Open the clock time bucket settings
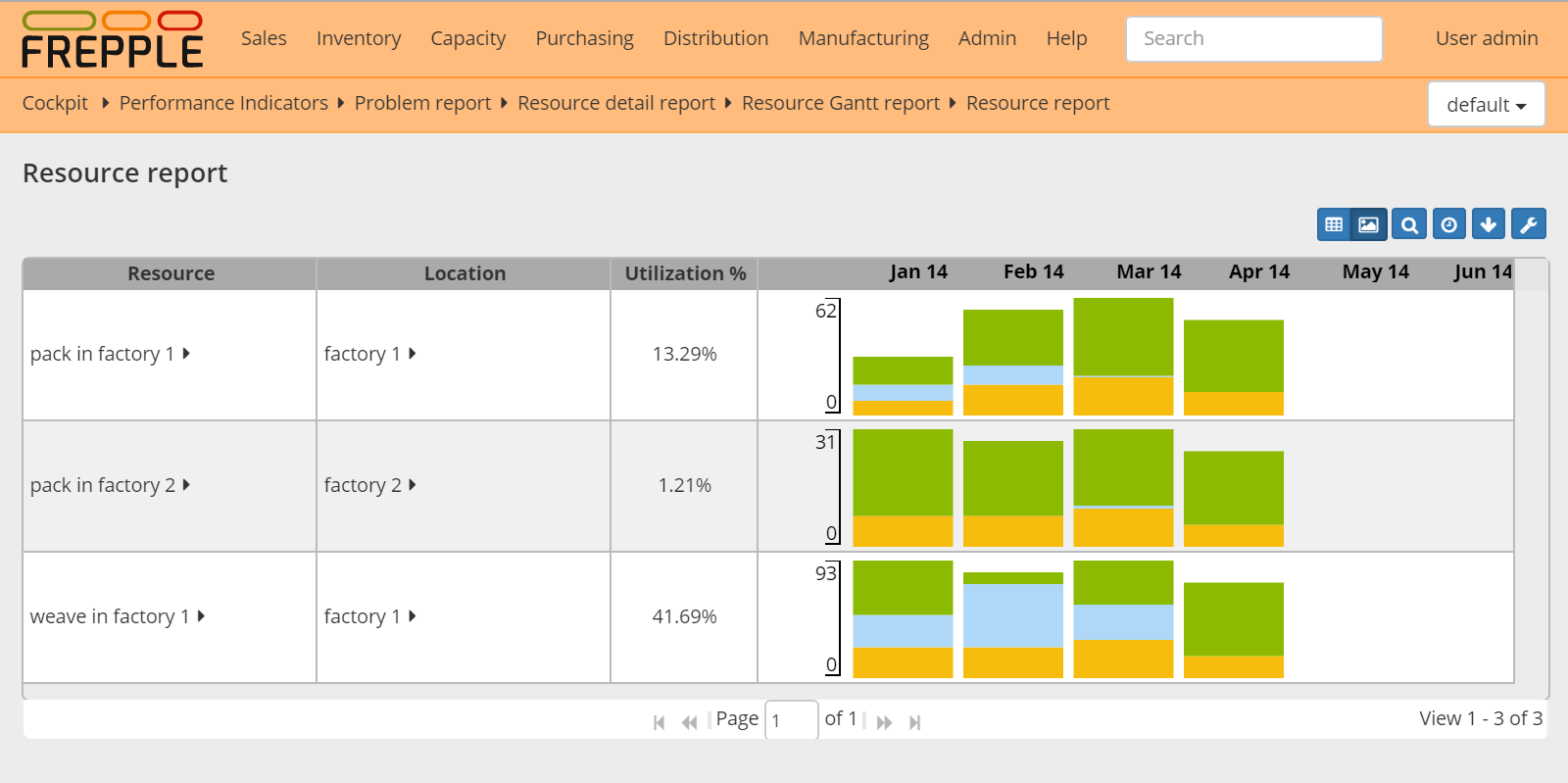1568x783 pixels. pyautogui.click(x=1449, y=224)
